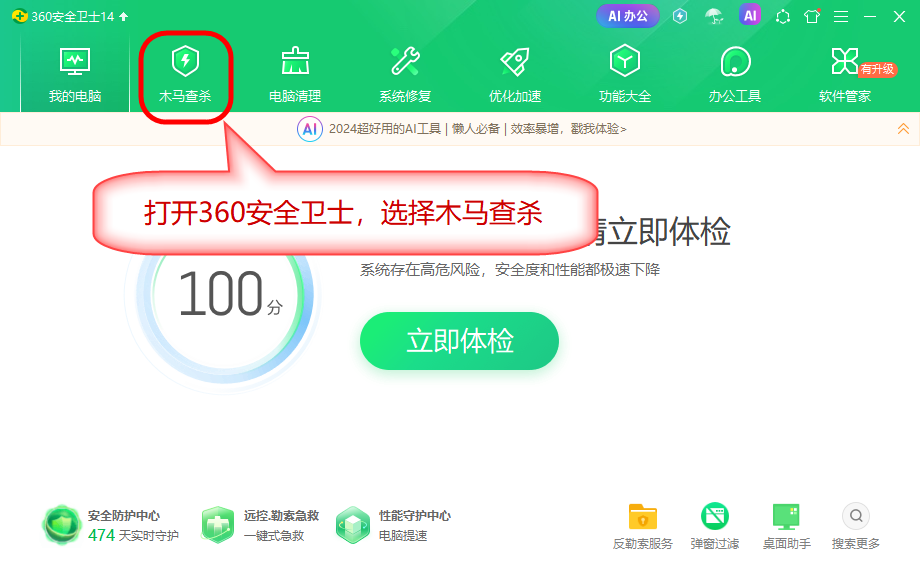This screenshot has width=920, height=580.
Task: Open 办公工具 tab
Action: [735, 75]
